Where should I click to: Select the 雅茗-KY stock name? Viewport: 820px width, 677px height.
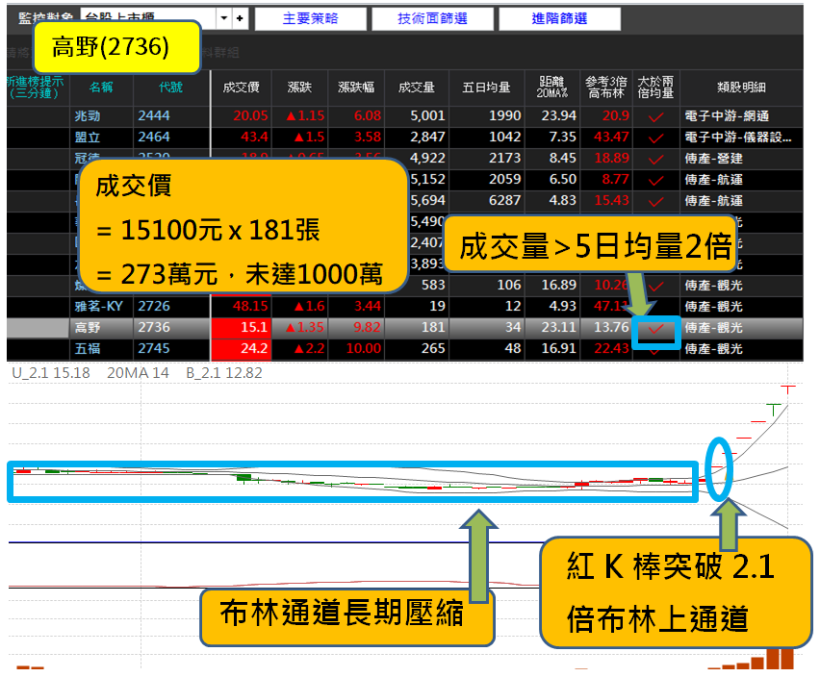coord(99,306)
